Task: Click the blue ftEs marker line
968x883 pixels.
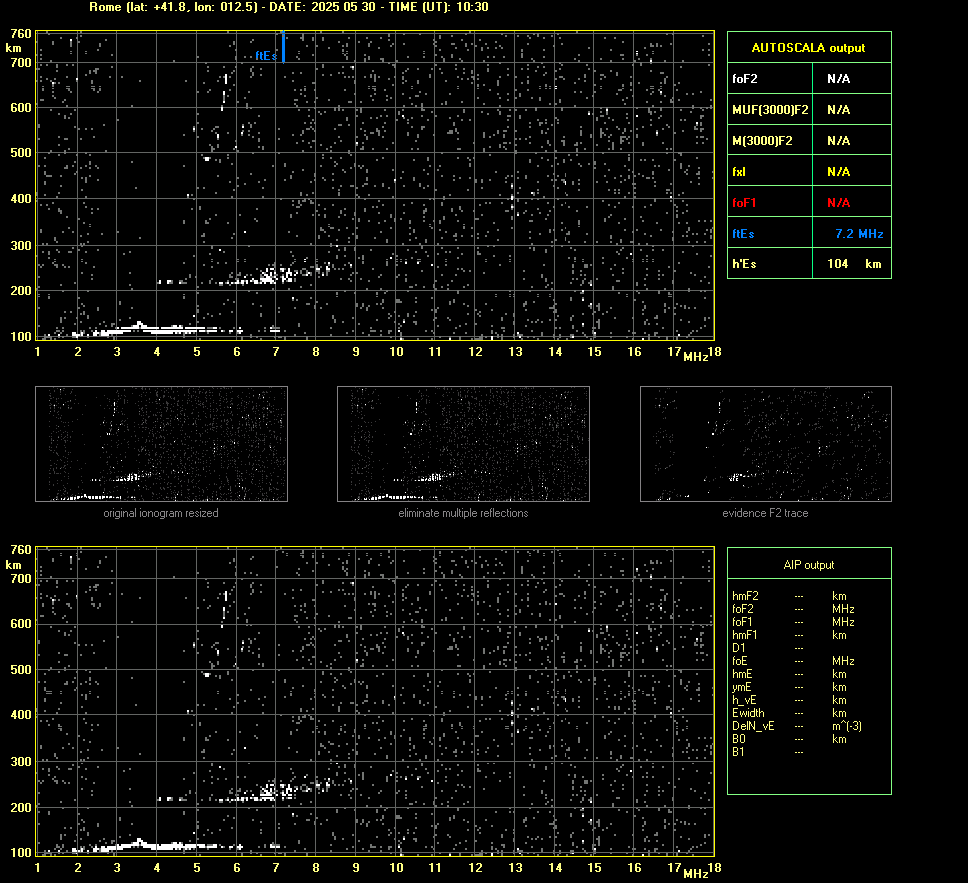Action: coord(283,47)
